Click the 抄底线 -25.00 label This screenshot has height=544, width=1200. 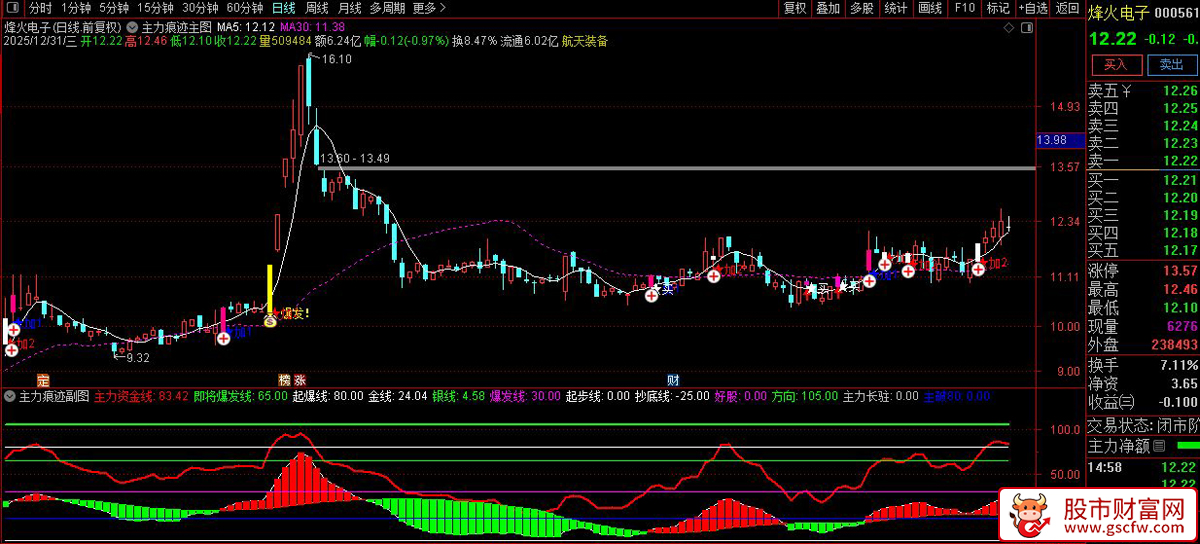[673, 397]
